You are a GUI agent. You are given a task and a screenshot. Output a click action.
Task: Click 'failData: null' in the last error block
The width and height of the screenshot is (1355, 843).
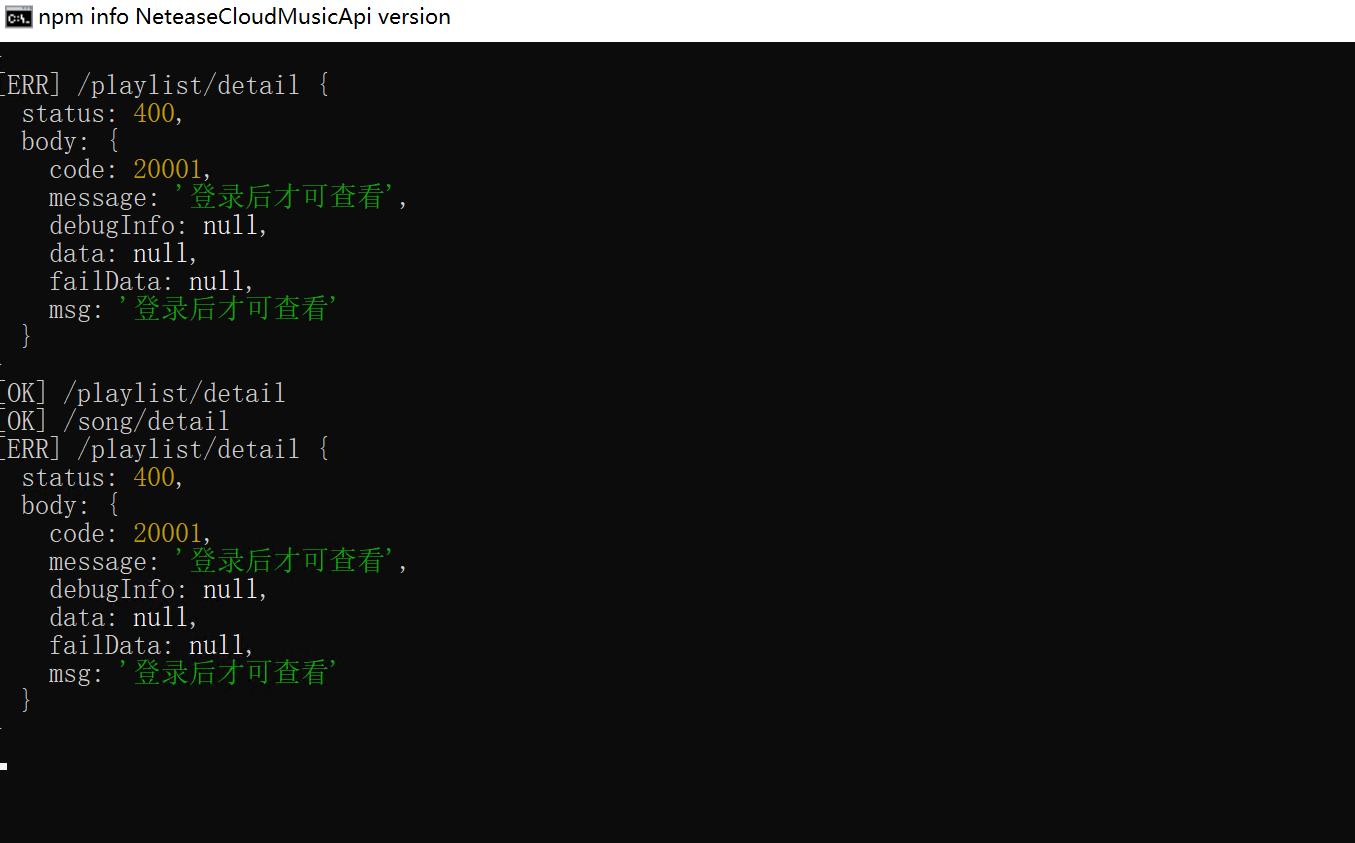[151, 645]
